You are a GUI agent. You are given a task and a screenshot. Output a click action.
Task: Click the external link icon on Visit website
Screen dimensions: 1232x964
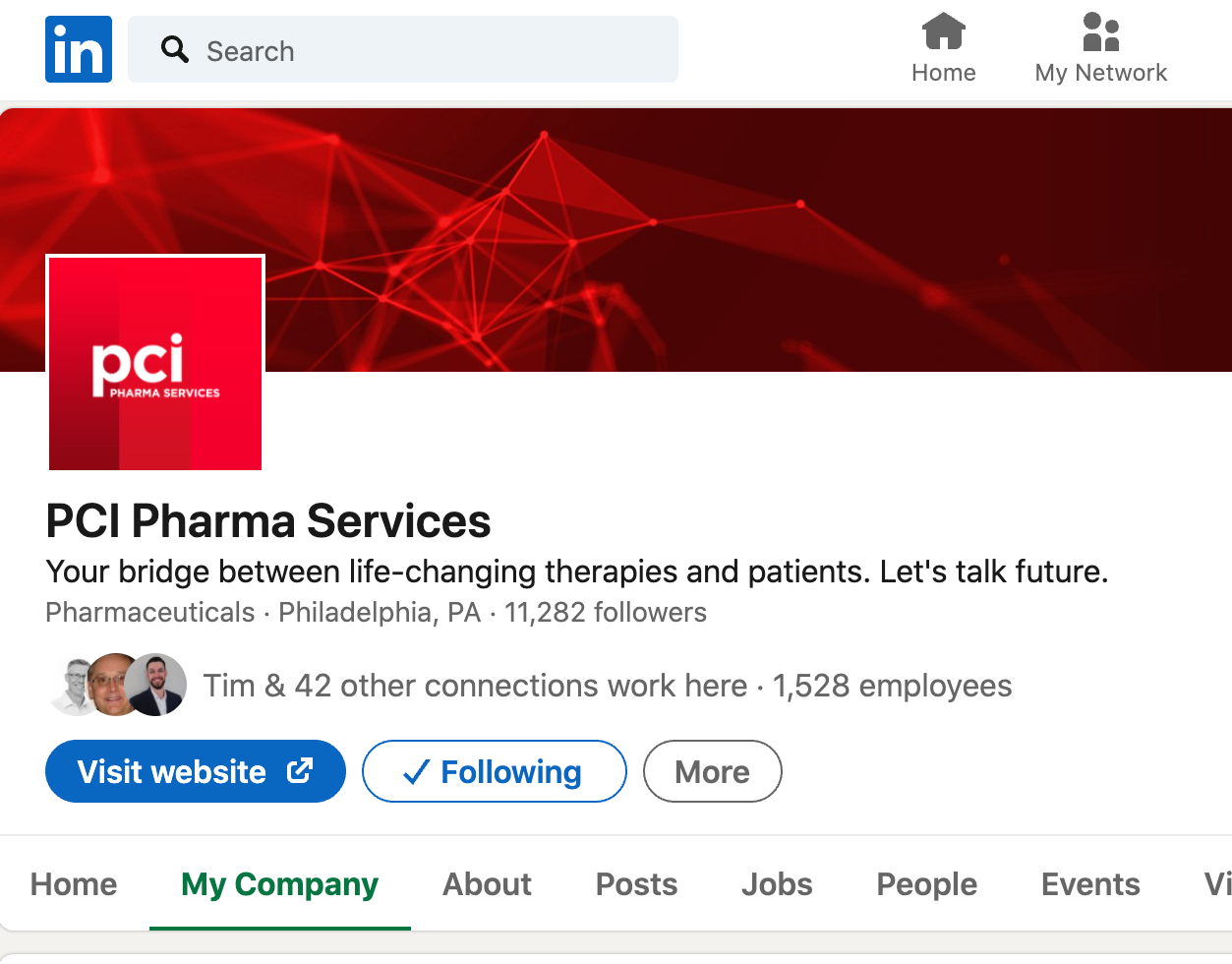tap(300, 770)
